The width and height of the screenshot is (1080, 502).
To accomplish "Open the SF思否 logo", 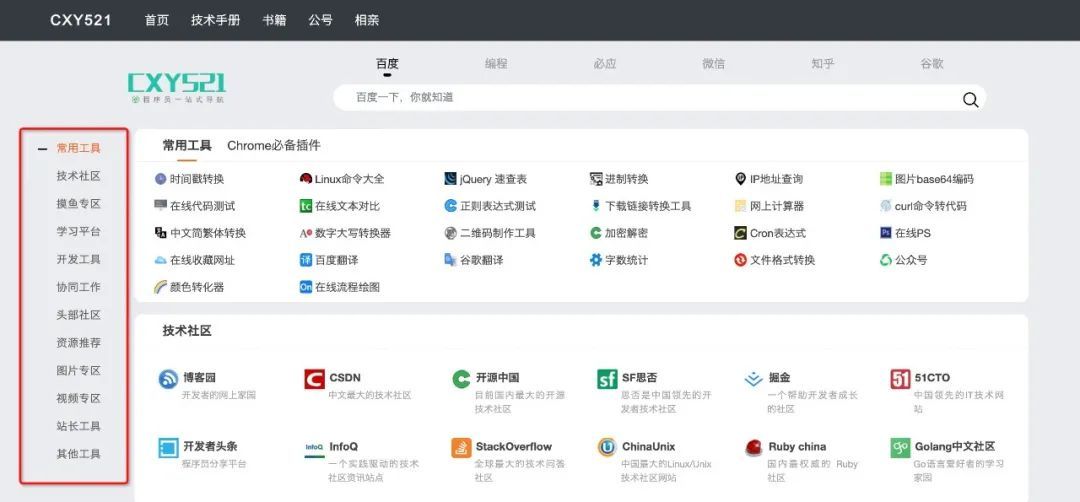I will point(607,379).
